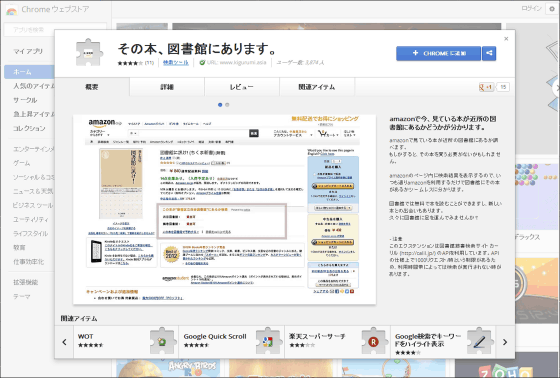Switch to the 詳細 tab
The image size is (560, 378).
167,87
